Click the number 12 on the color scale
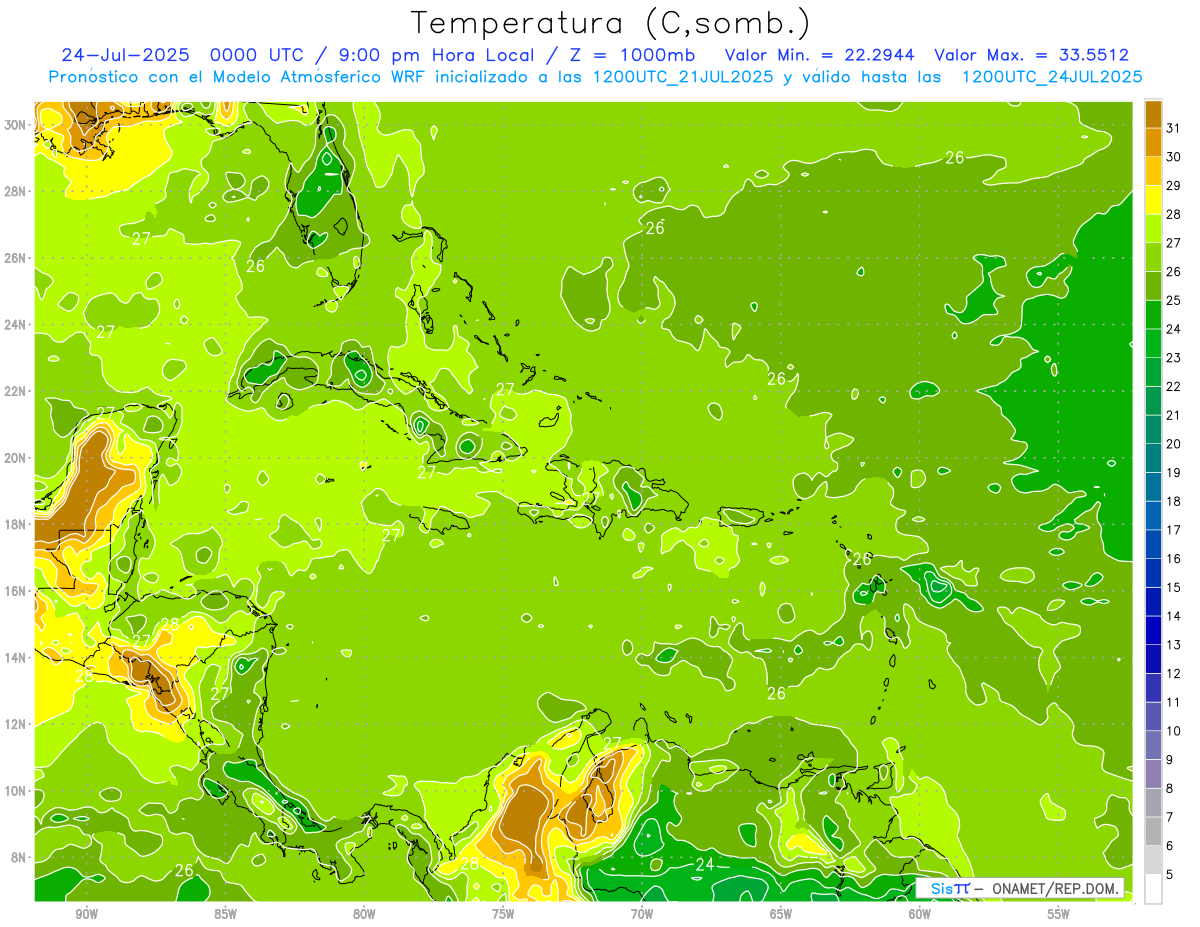Image resolution: width=1200 pixels, height=927 pixels. pos(1175,674)
